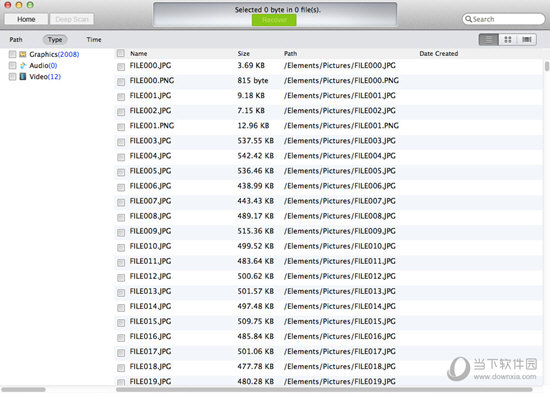
Task: Switch to cover flow view icon
Action: click(526, 40)
